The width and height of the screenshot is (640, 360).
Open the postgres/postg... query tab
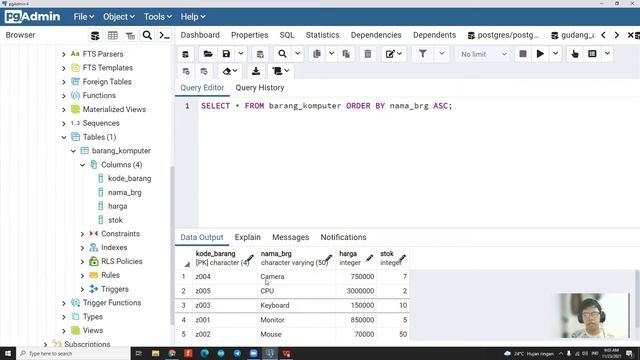pos(503,35)
